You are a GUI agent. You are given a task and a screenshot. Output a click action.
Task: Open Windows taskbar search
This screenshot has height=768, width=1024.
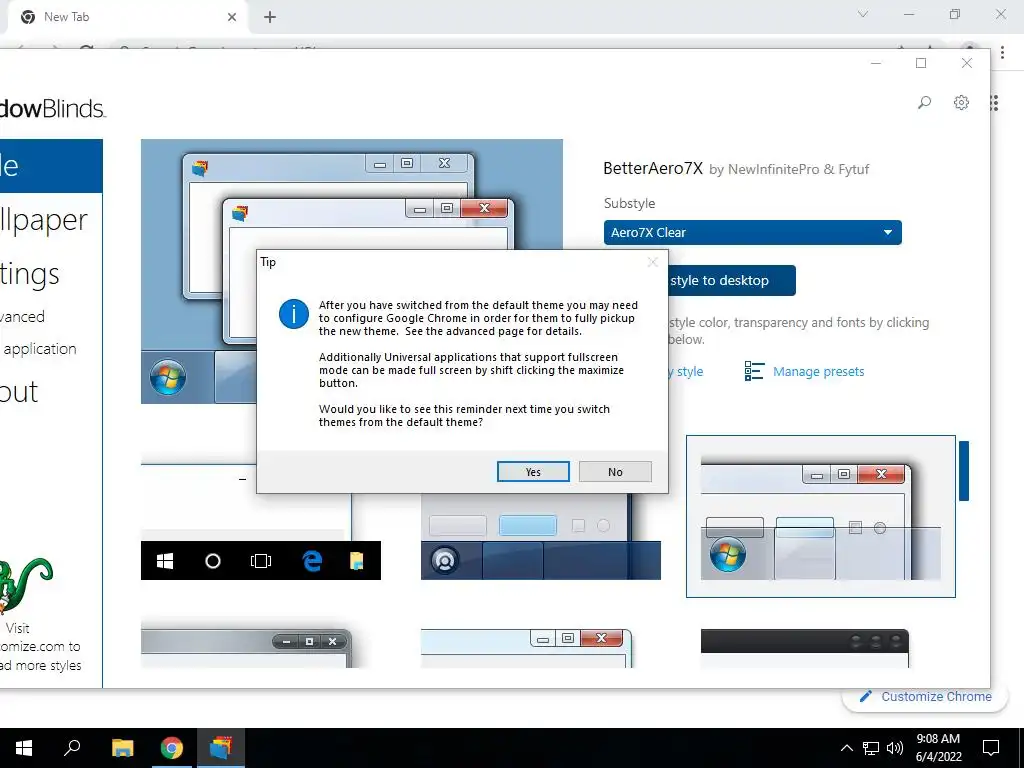pyautogui.click(x=72, y=748)
